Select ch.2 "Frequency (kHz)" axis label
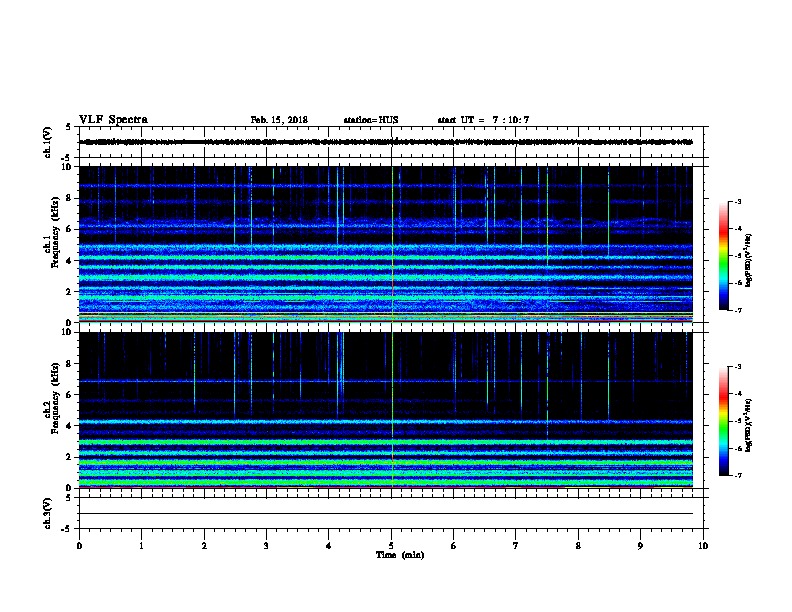The height and width of the screenshot is (612, 792). (x=55, y=398)
